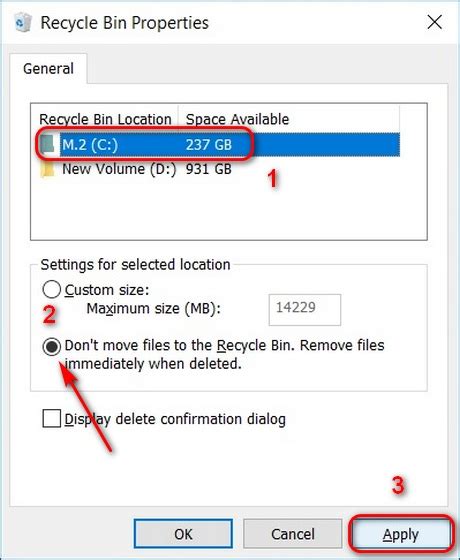The width and height of the screenshot is (460, 560).
Task: Enable Display delete confirmation dialog checkbox
Action: [51, 419]
